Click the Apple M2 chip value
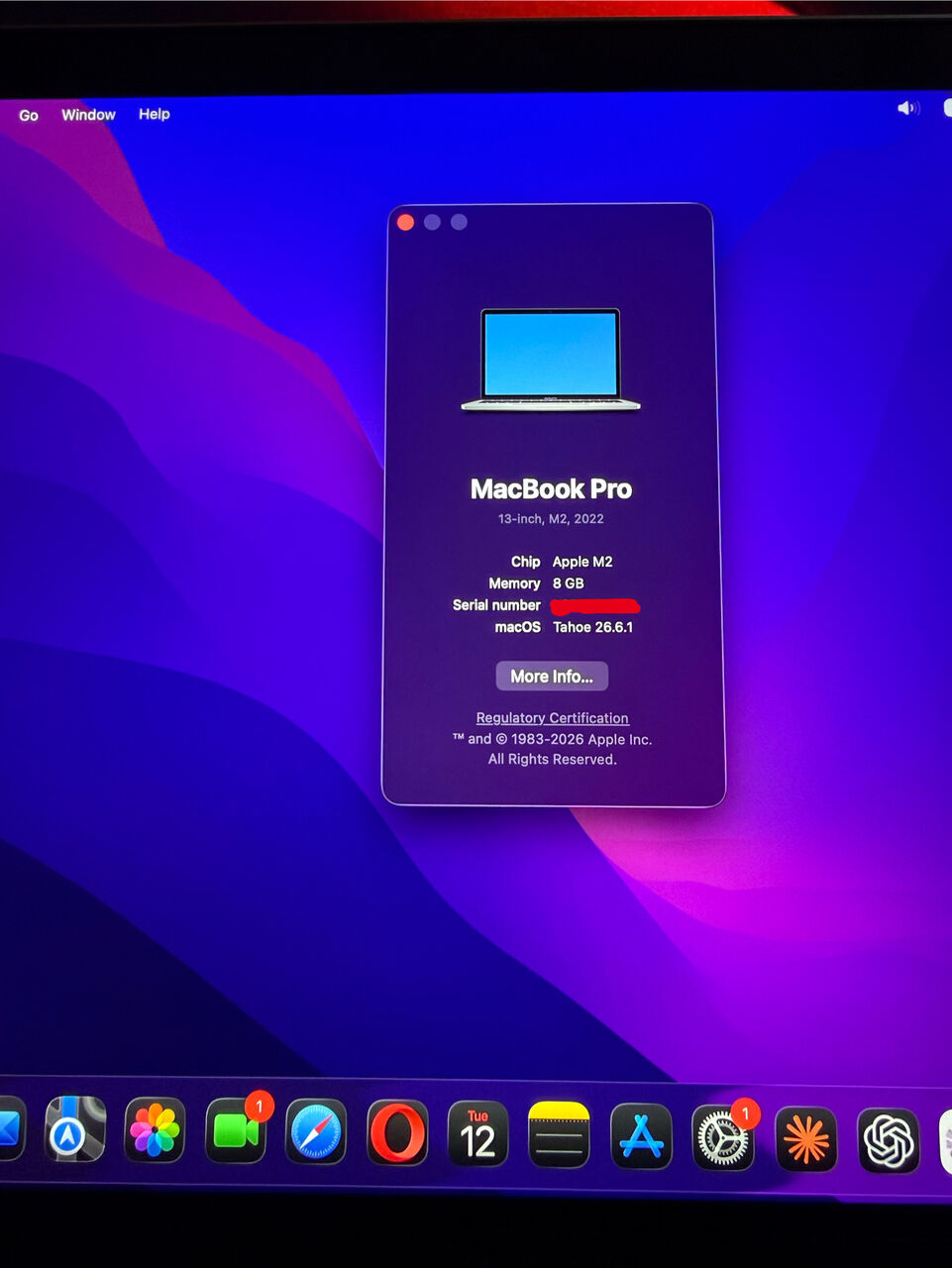Screen dimensions: 952x1268 582,562
